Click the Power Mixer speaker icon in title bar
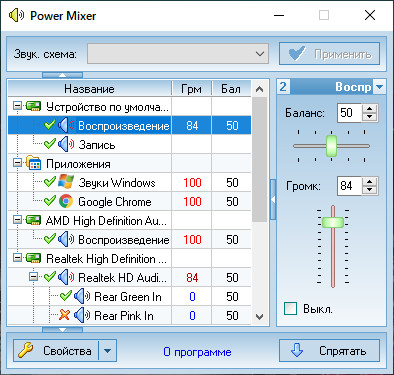 (x=16, y=15)
